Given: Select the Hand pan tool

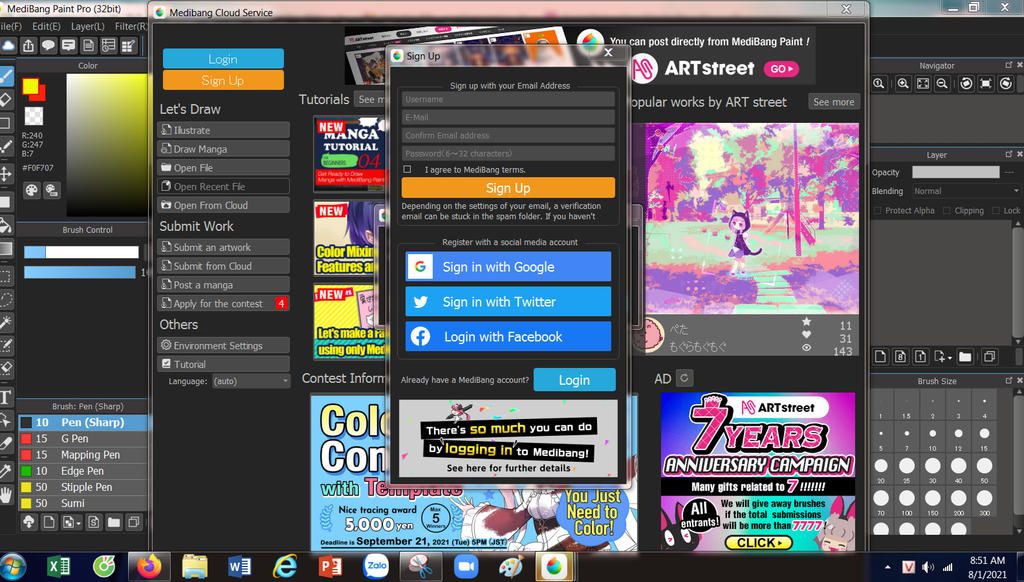Looking at the screenshot, I should [5, 494].
